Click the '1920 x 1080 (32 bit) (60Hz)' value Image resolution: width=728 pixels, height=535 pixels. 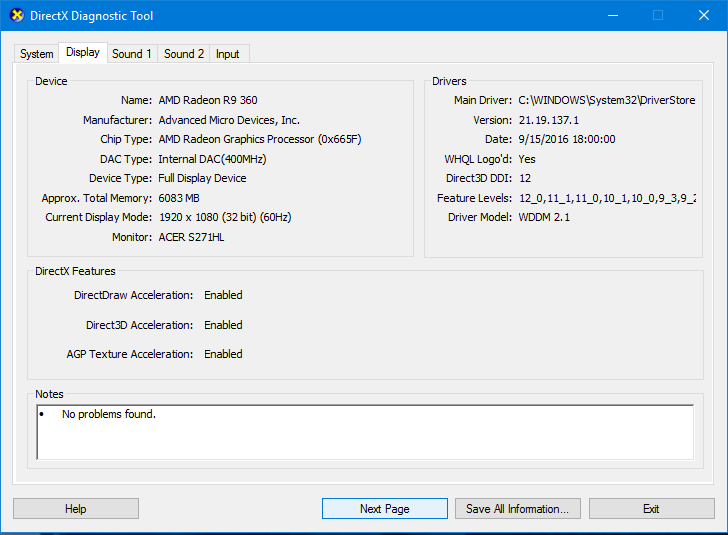(225, 217)
